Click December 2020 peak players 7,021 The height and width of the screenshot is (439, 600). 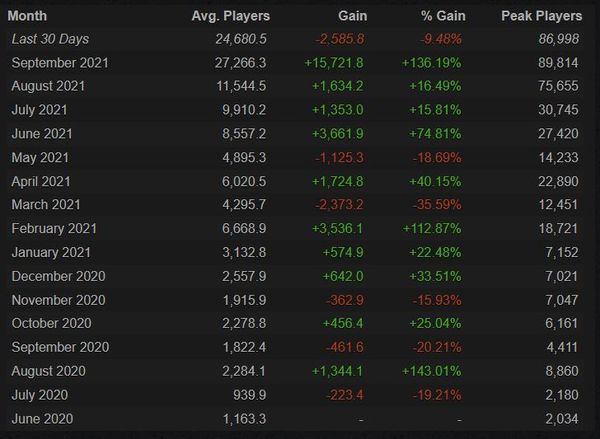pyautogui.click(x=561, y=276)
